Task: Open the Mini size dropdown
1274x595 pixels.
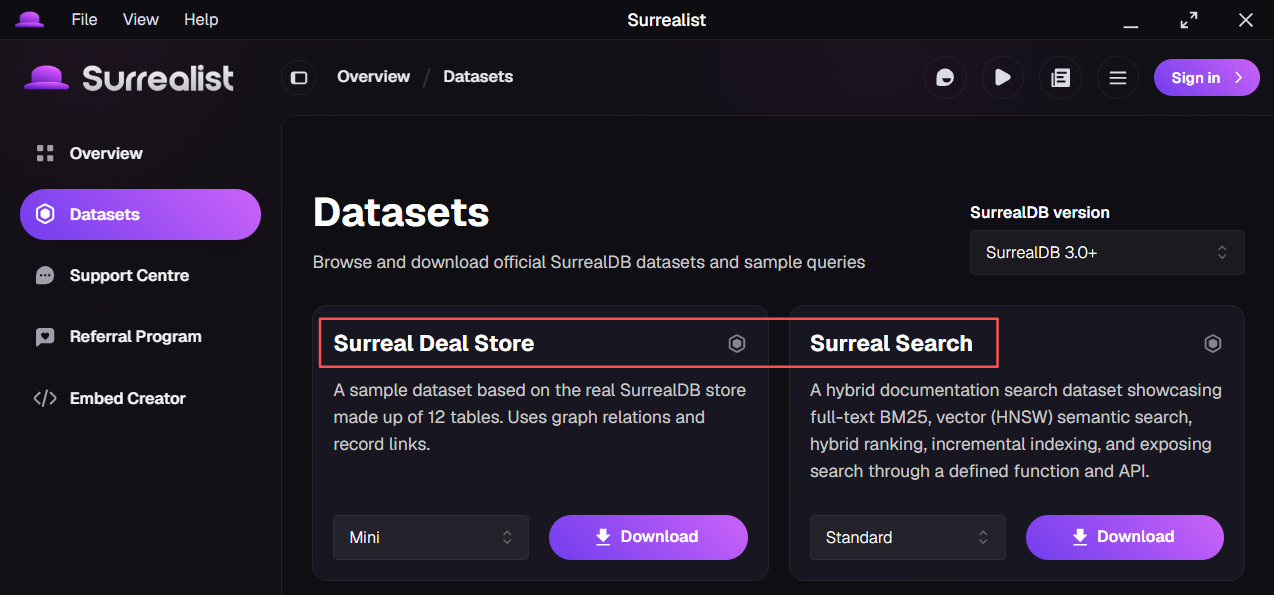Action: click(431, 537)
